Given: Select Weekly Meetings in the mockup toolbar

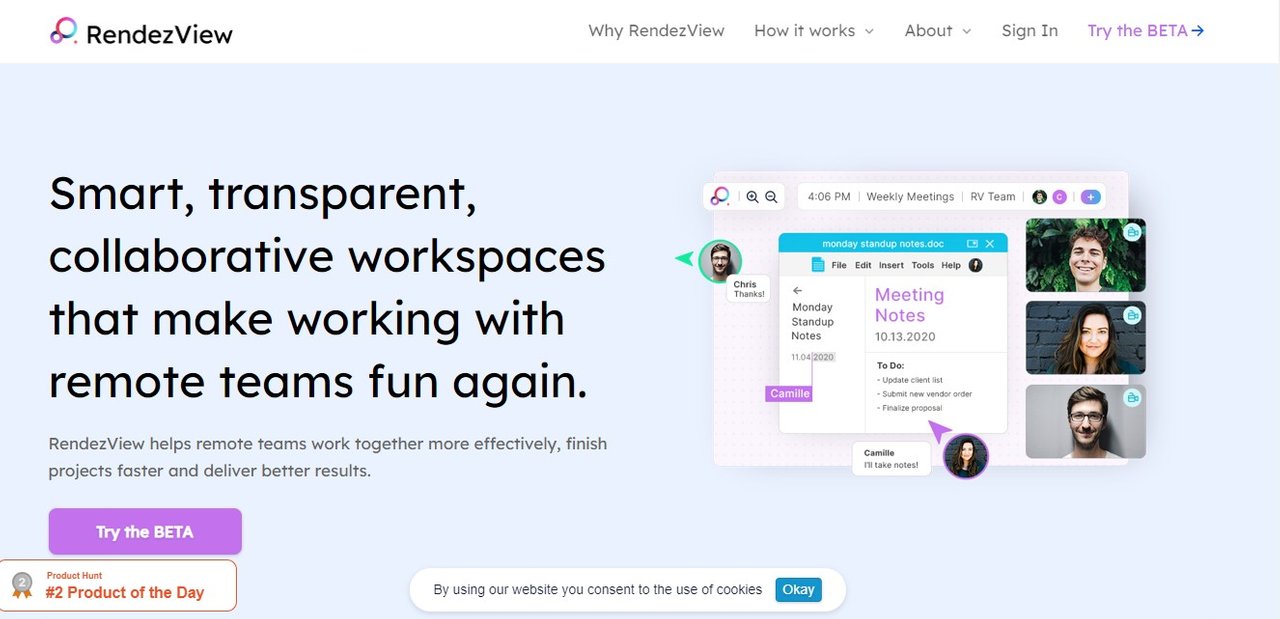Looking at the screenshot, I should (910, 197).
